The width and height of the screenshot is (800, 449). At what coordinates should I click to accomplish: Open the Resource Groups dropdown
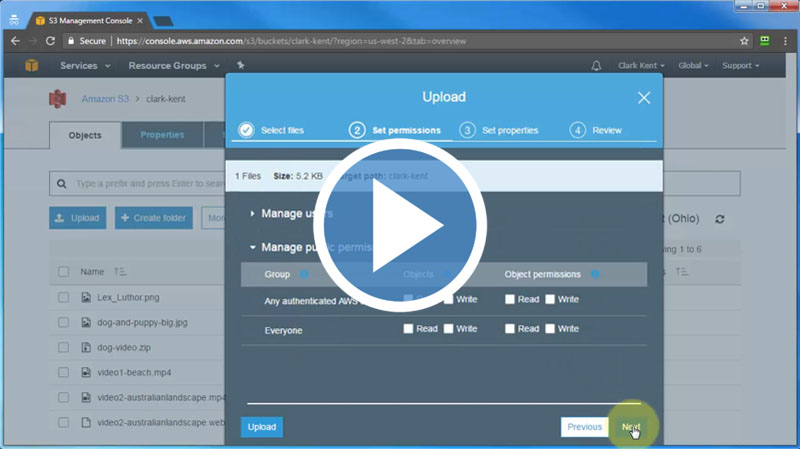[173, 66]
